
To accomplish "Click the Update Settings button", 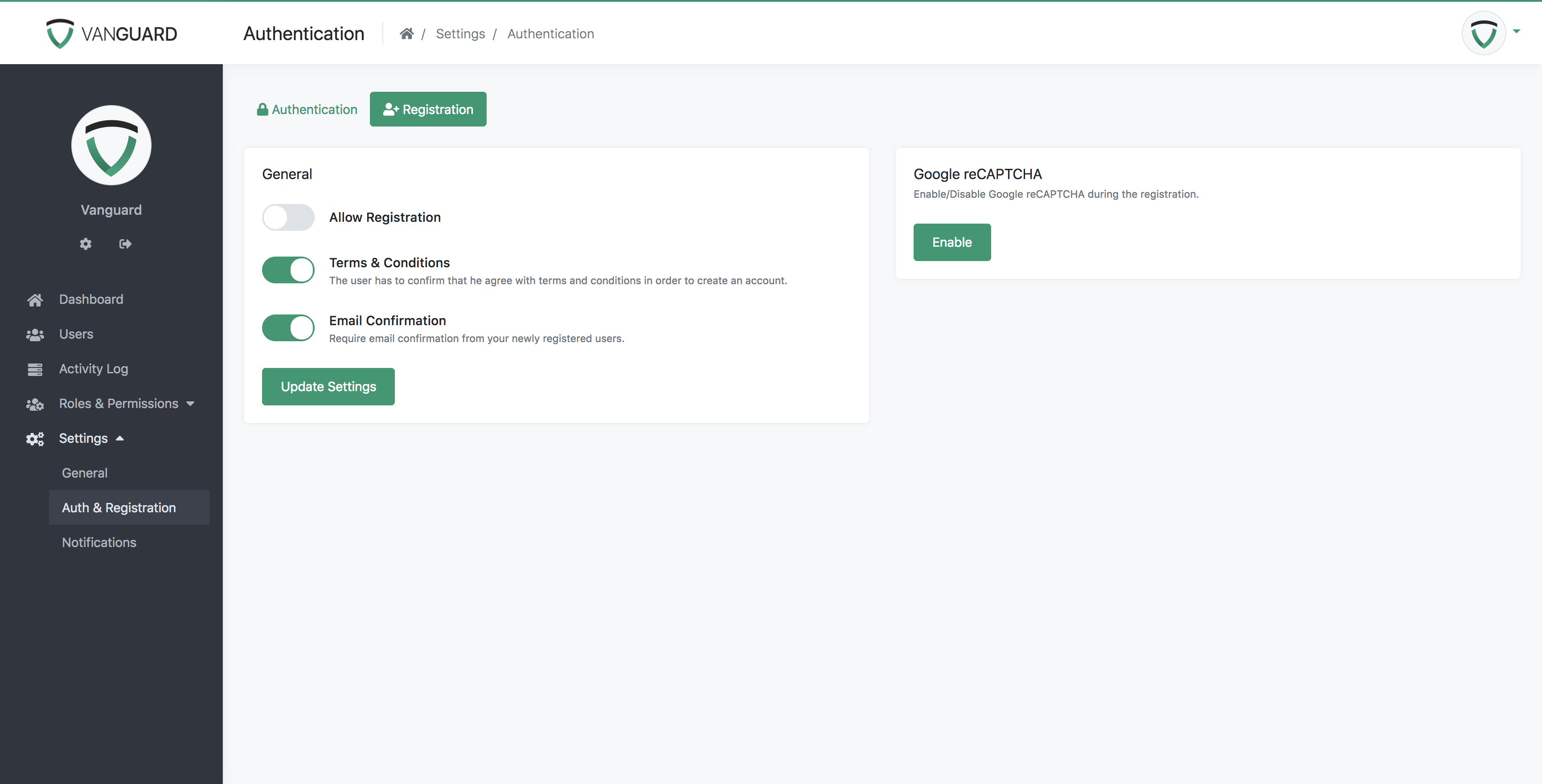I will coord(328,387).
